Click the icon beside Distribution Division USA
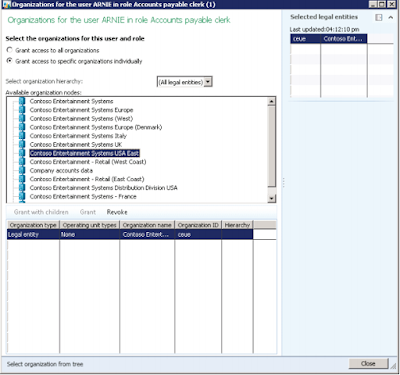The height and width of the screenshot is (375, 400). pos(22,188)
